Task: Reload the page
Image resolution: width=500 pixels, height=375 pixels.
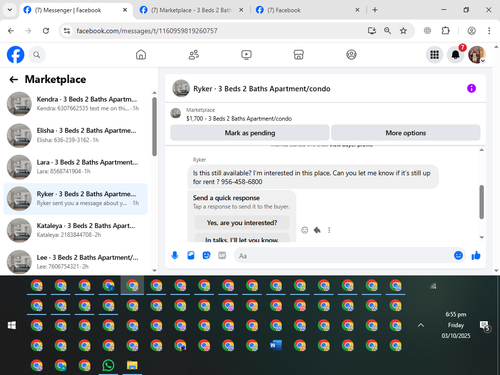Action: point(46,31)
